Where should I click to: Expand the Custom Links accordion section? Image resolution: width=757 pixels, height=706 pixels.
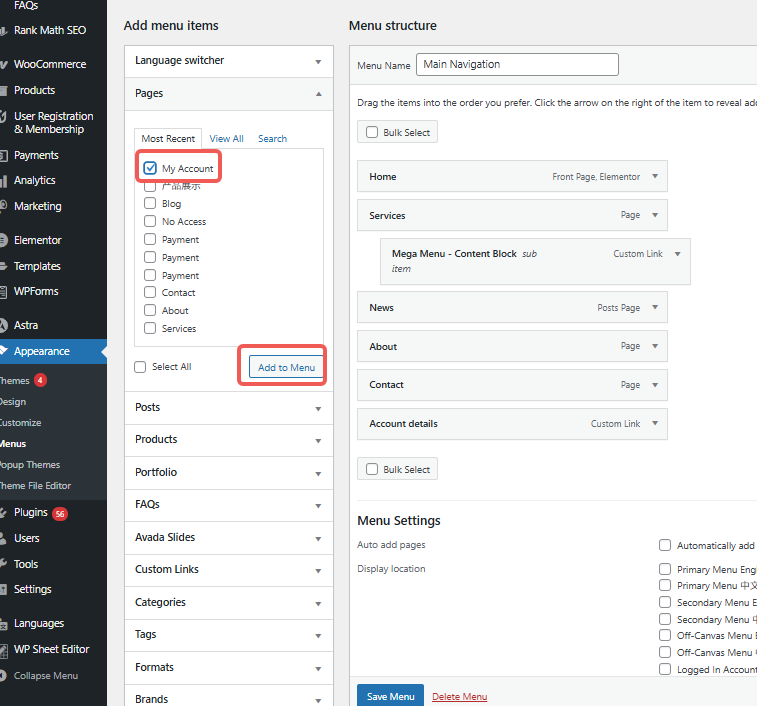pyautogui.click(x=318, y=570)
